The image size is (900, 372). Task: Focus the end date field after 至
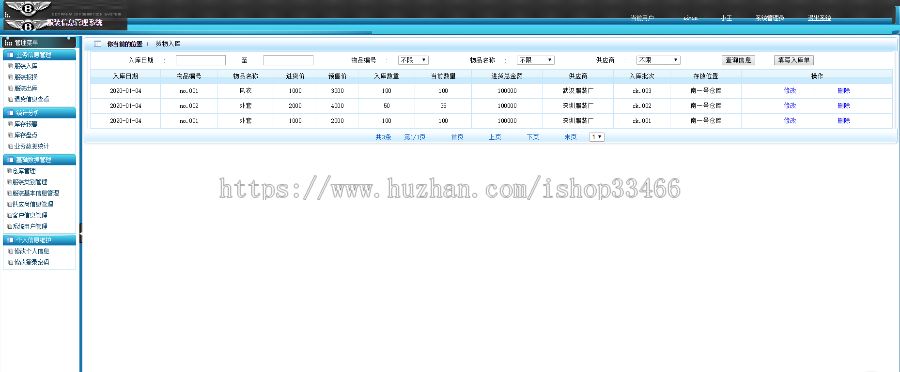click(288, 60)
